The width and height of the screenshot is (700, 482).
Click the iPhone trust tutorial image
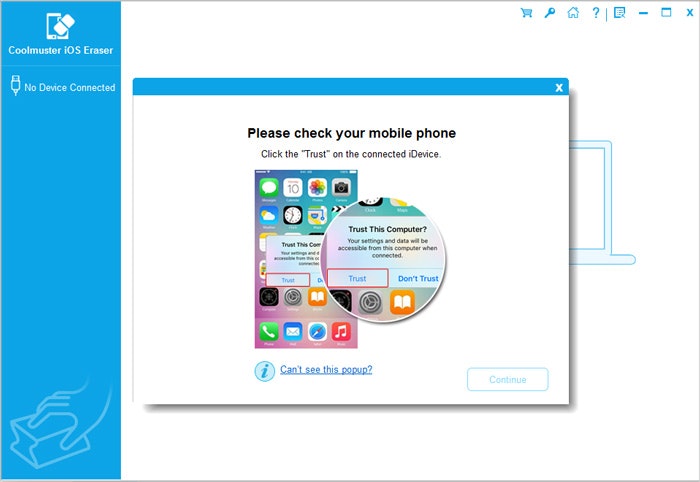350,259
